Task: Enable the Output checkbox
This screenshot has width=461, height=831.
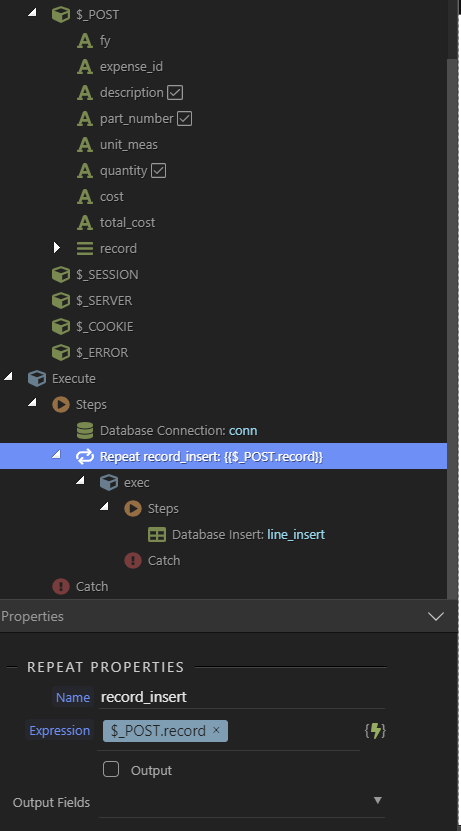Action: click(x=111, y=769)
